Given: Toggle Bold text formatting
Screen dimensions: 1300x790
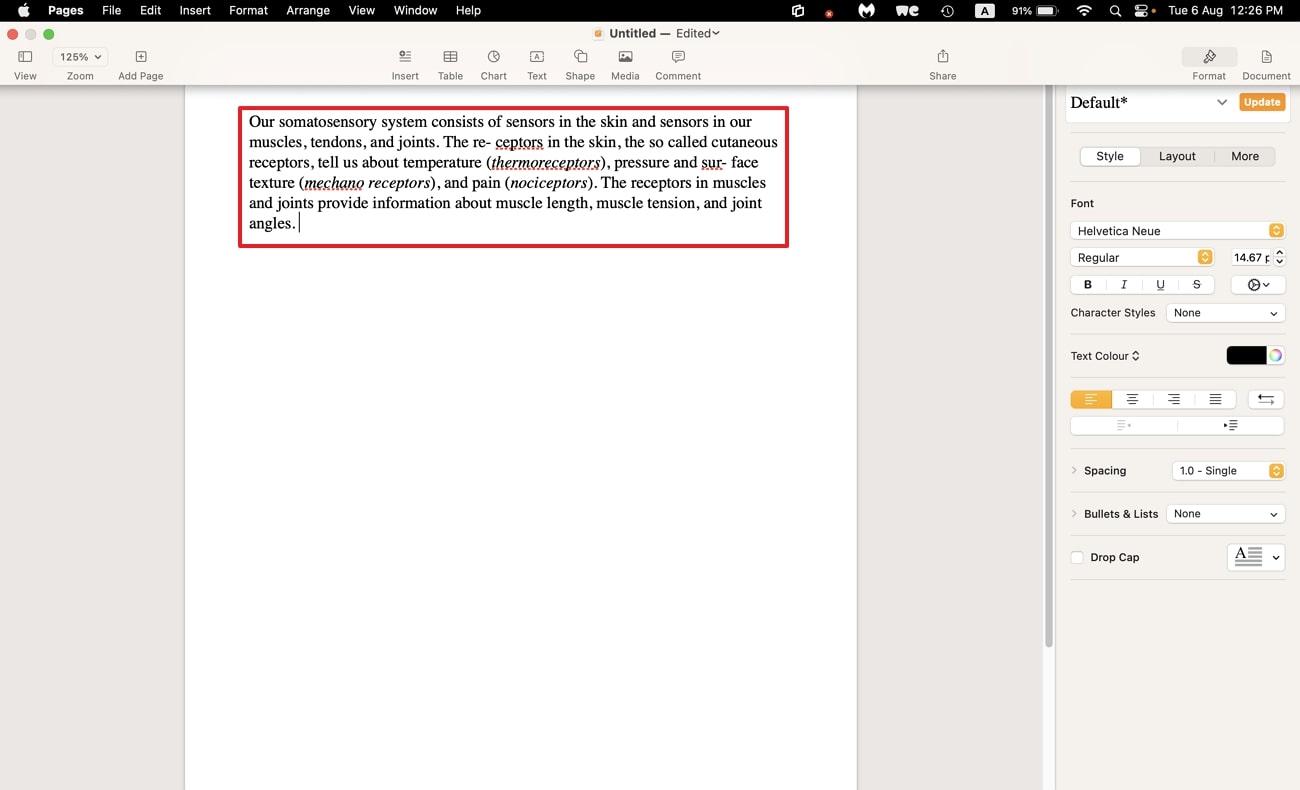Looking at the screenshot, I should [x=1088, y=285].
